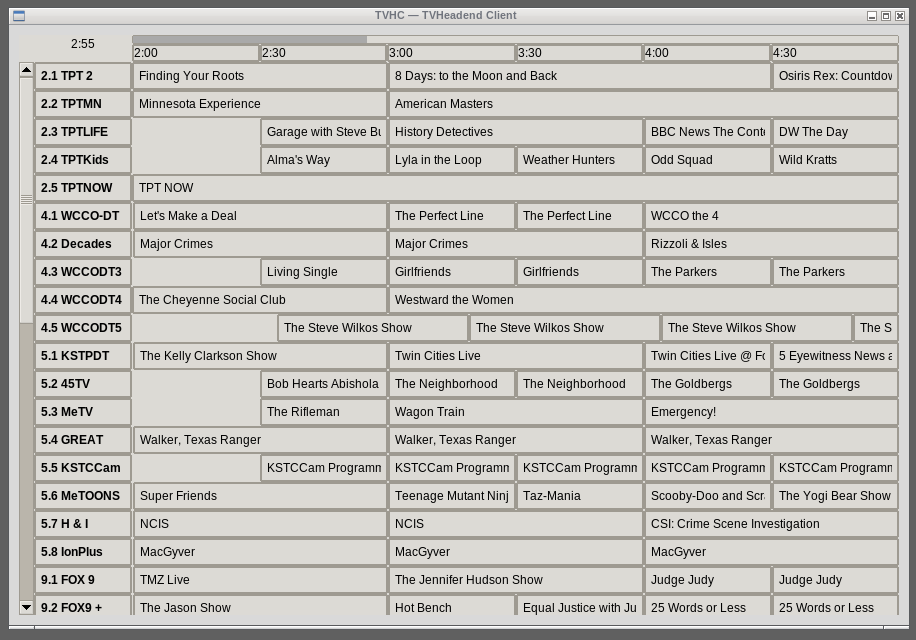Select channel 2.3 TPTLIFE
The image size is (916, 640).
83,132
